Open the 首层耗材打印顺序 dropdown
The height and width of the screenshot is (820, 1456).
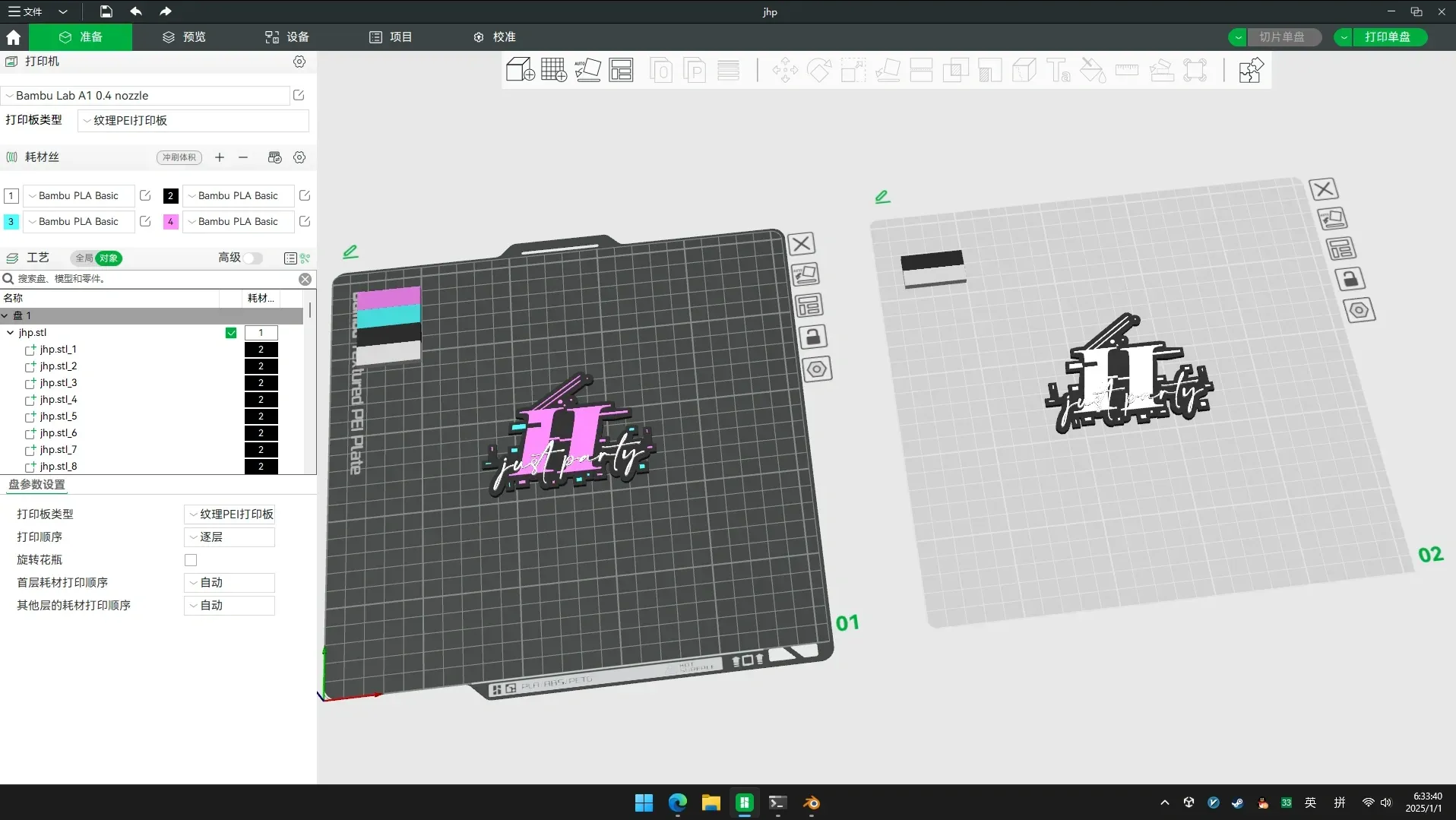pyautogui.click(x=229, y=583)
